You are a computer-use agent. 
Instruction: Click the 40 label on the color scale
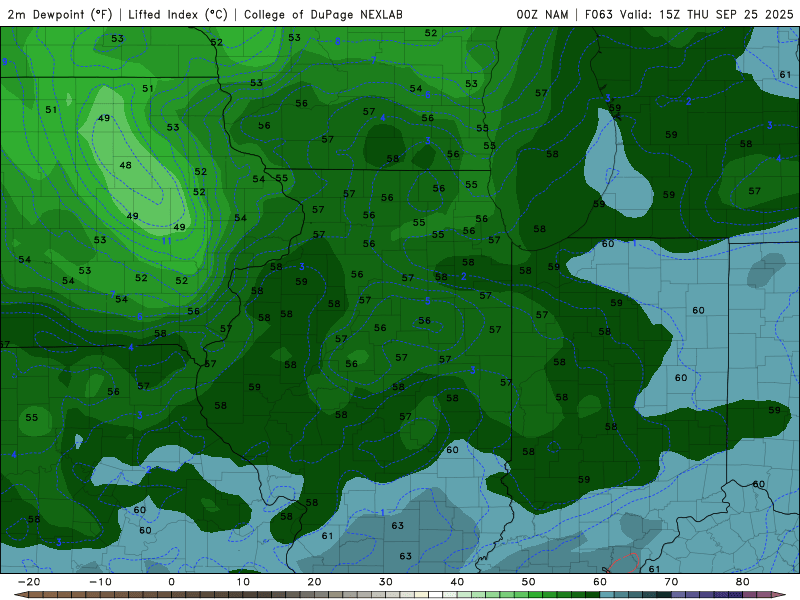click(x=457, y=582)
